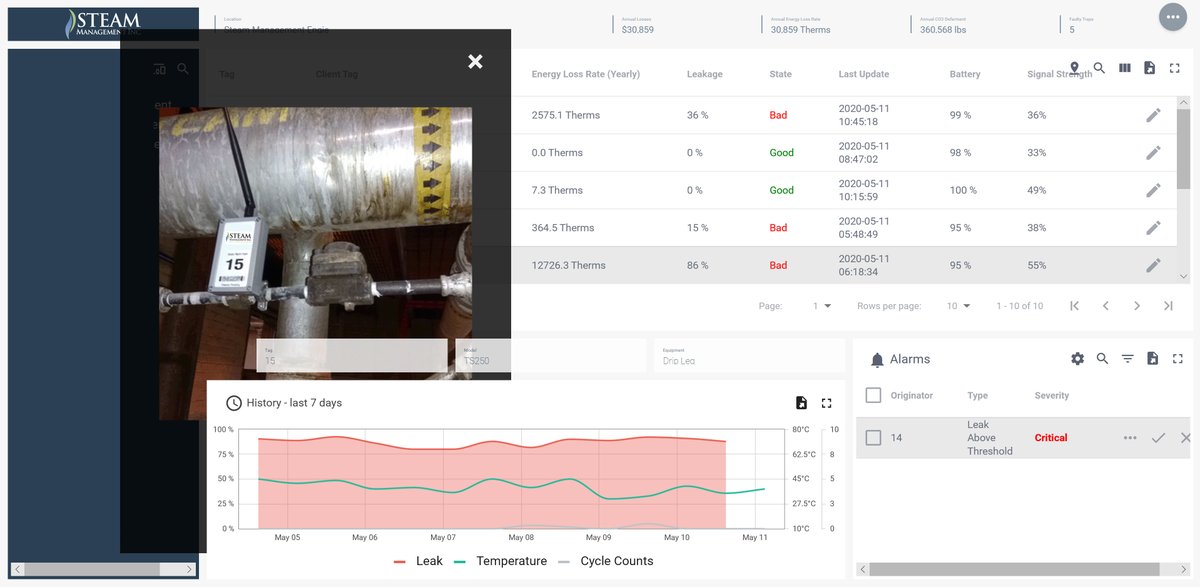This screenshot has width=1200, height=587.
Task: Check the checkbox for alarm 14
Action: [x=872, y=437]
